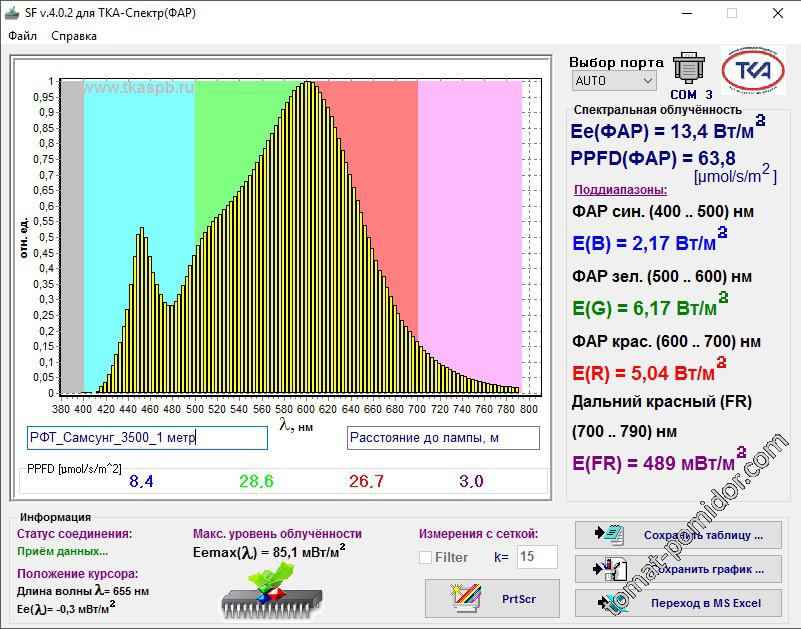
Task: Click the lamp name field РФТ_Самсунг_3500_1 метр
Action: click(x=147, y=438)
